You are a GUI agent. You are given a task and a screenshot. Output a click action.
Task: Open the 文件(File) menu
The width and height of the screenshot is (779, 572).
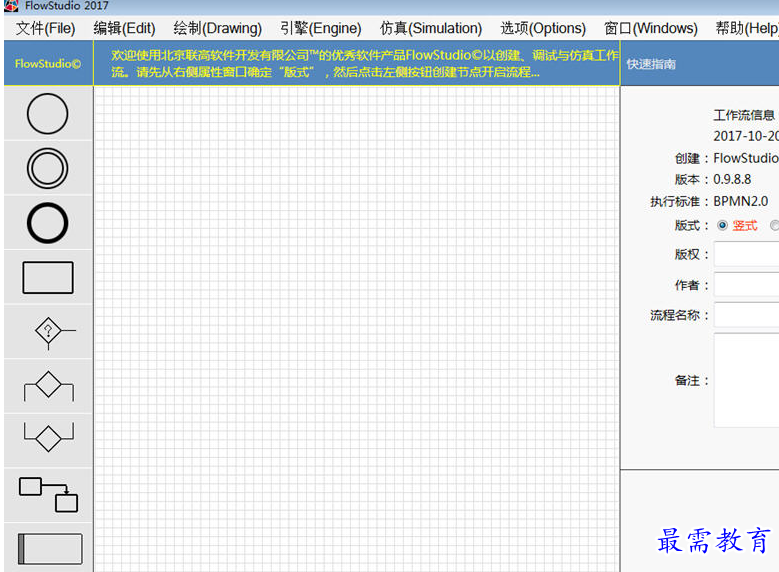(x=46, y=28)
